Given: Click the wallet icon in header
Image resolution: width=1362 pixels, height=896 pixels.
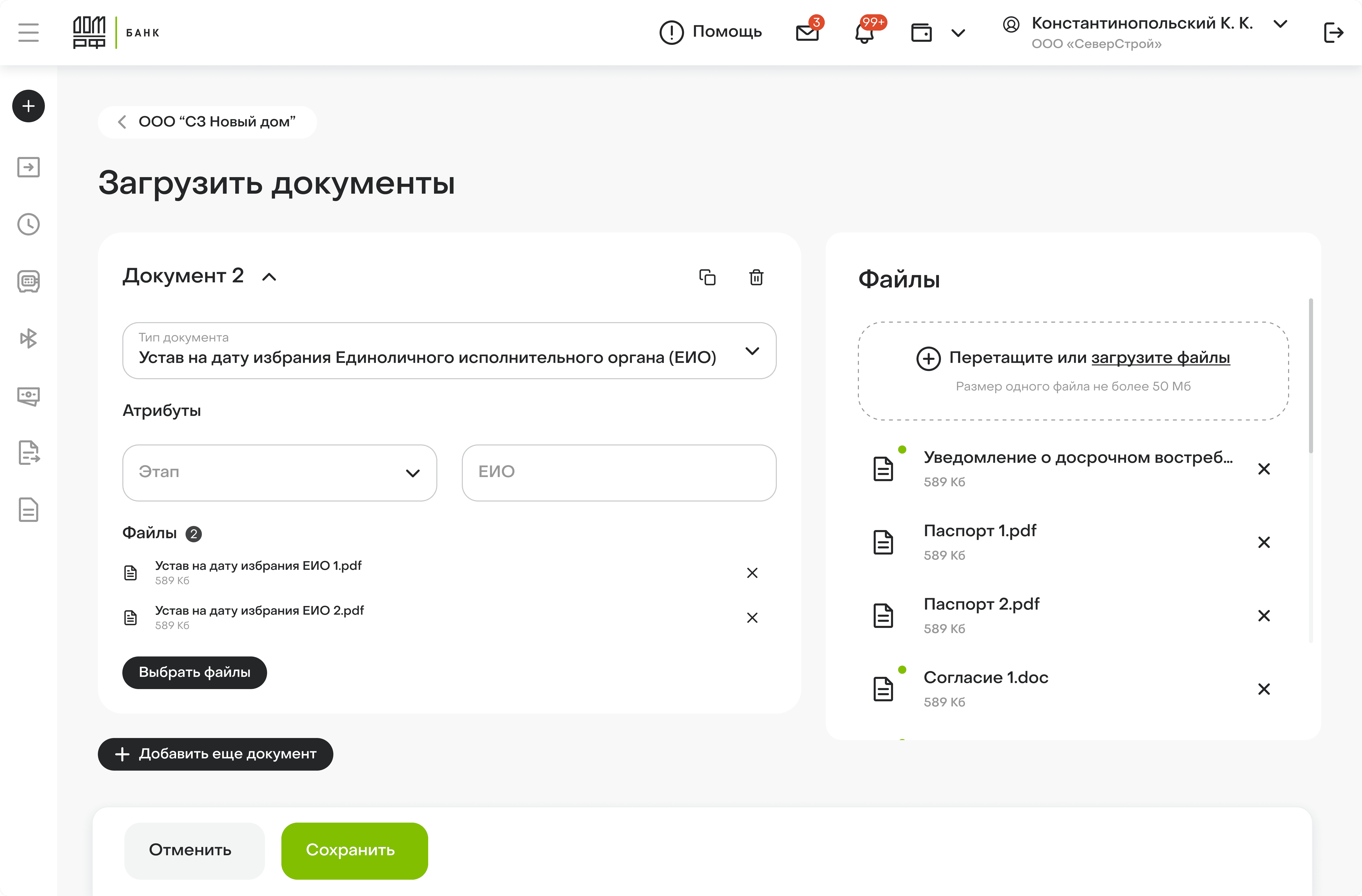Looking at the screenshot, I should tap(921, 33).
